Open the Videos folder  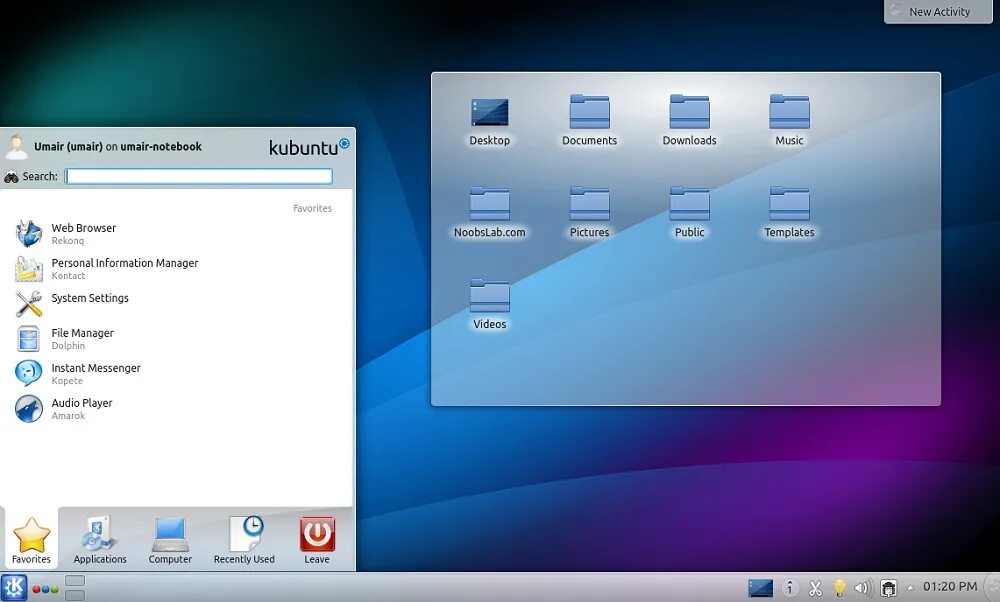[x=490, y=305]
